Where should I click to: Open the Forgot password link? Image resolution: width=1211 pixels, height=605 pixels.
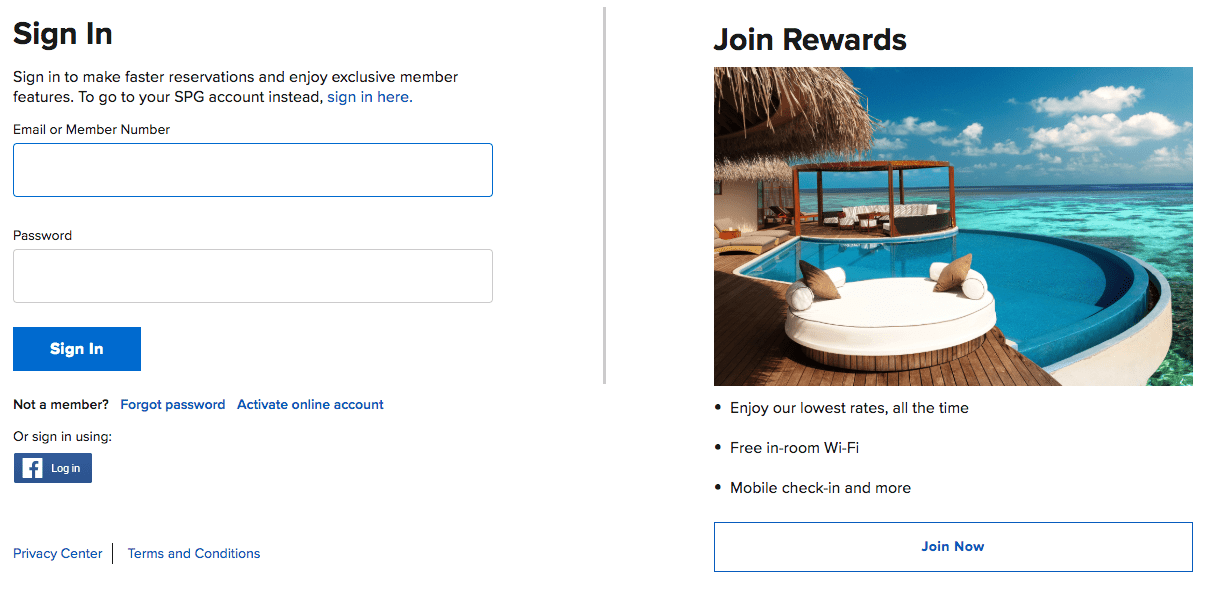click(x=172, y=405)
